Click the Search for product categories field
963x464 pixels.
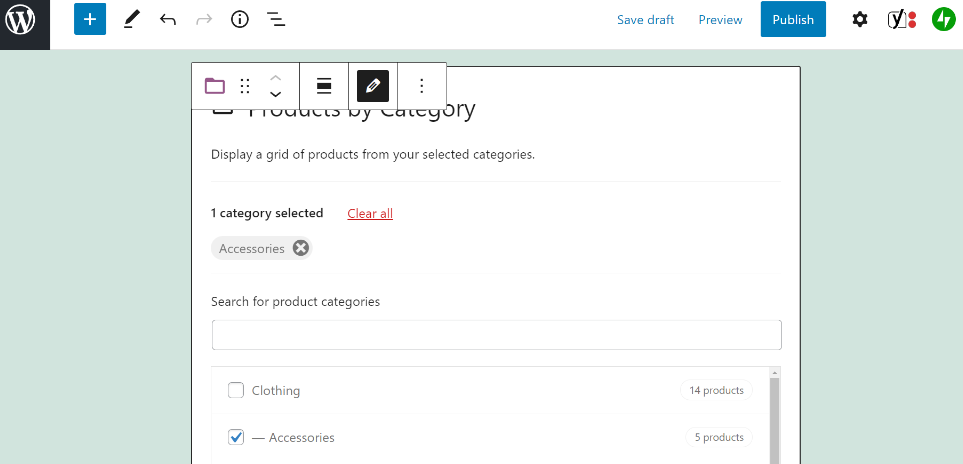[x=496, y=335]
